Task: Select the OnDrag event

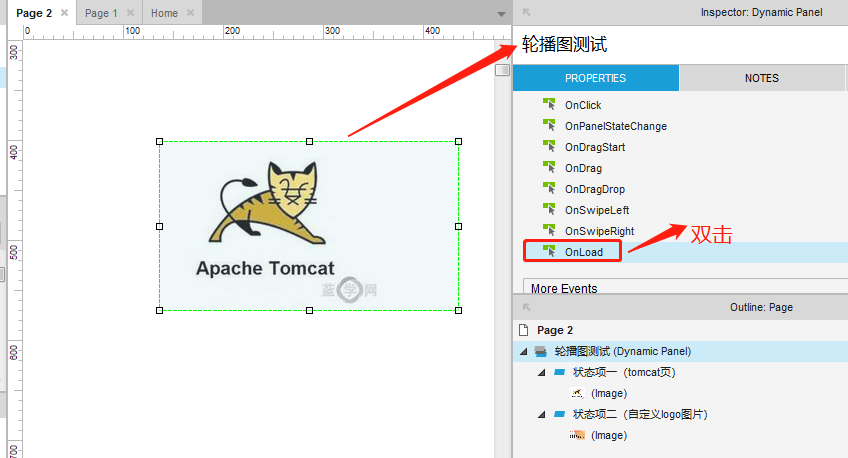Action: pos(583,168)
